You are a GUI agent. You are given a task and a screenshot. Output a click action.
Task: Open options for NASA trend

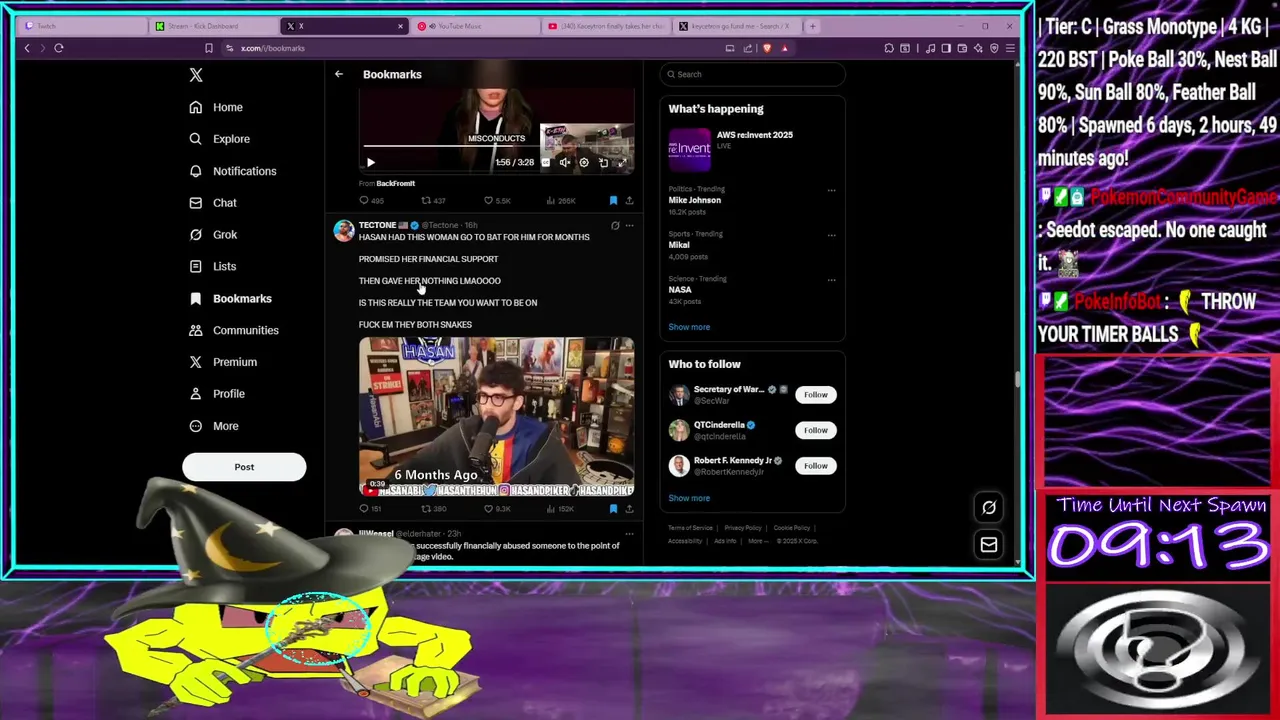click(x=831, y=280)
